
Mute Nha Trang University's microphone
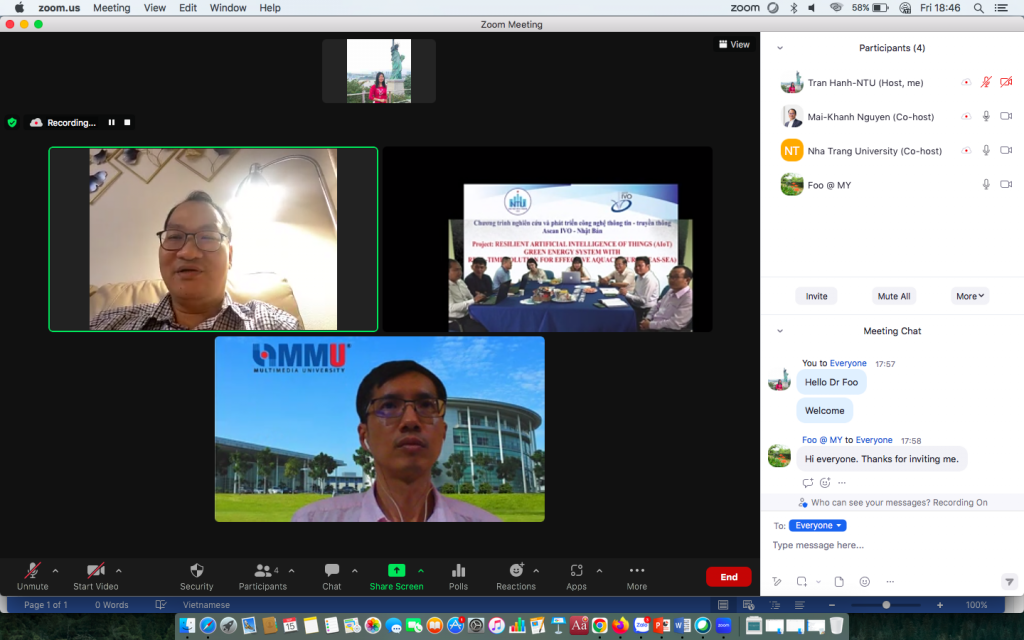coord(986,150)
